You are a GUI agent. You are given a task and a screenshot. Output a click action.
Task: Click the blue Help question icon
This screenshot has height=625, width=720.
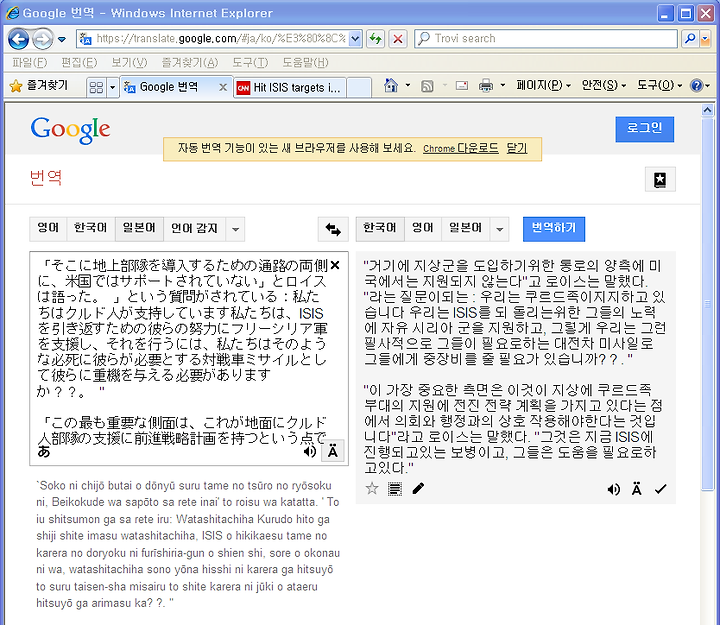pos(697,85)
